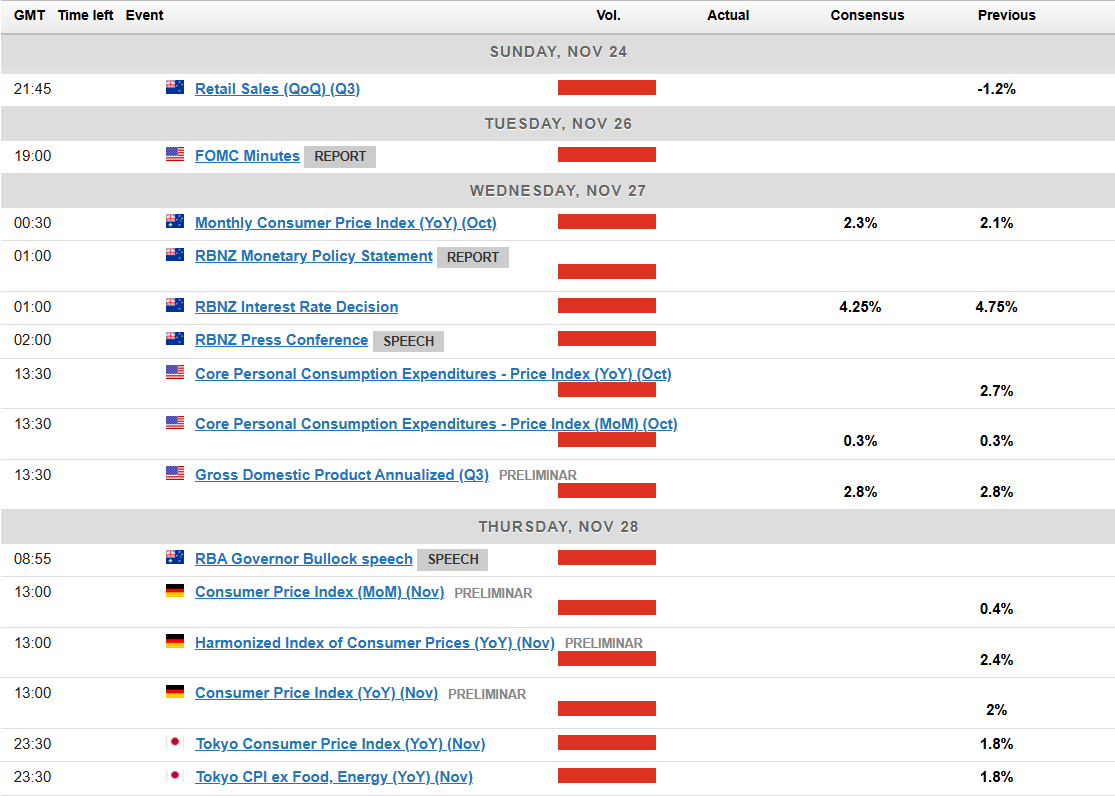This screenshot has height=796, width=1115.
Task: Click the US flag next to FOMC Minutes
Action: [175, 154]
